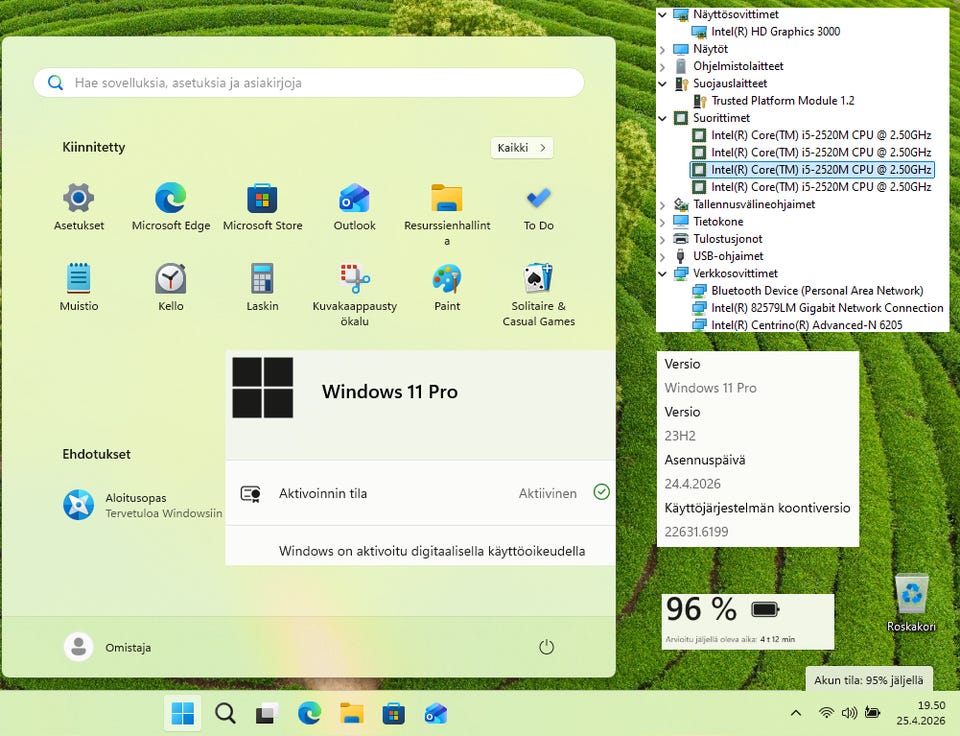This screenshot has height=736, width=960.
Task: Click the volume speaker tray icon
Action: (x=849, y=713)
